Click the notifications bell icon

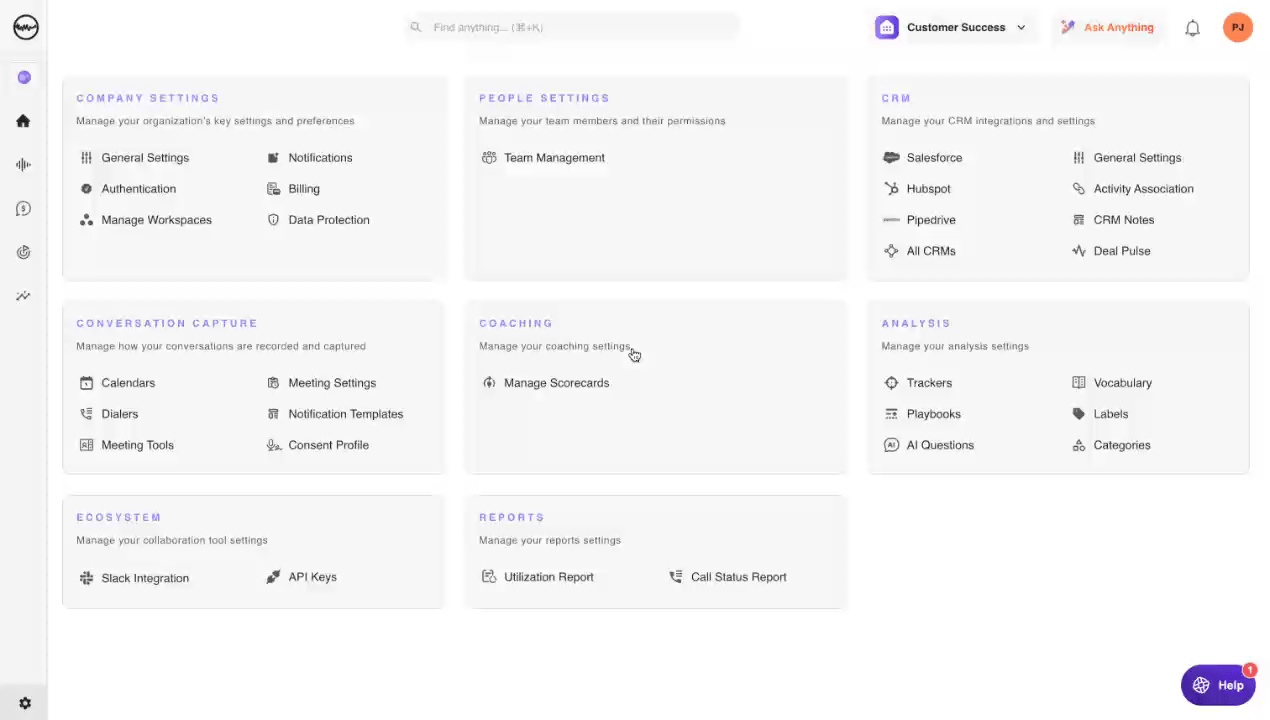[x=1192, y=28]
